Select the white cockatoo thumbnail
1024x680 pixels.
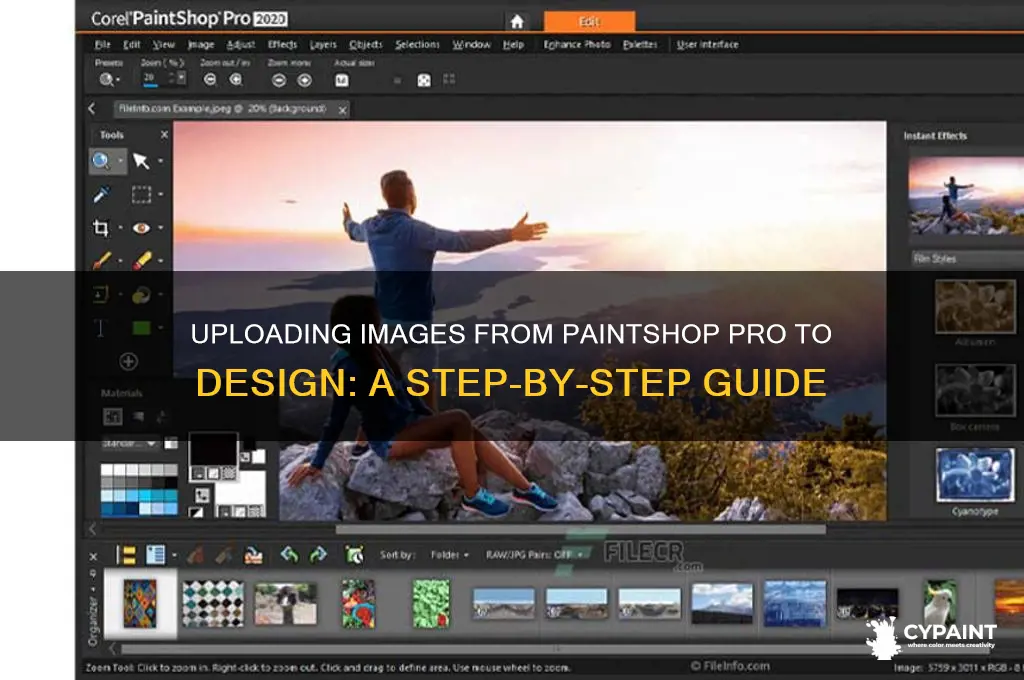point(940,603)
